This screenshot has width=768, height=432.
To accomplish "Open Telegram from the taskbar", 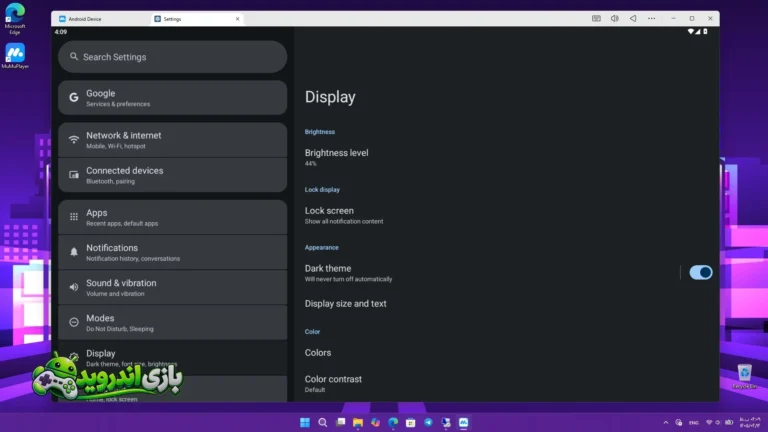I will pyautogui.click(x=429, y=422).
